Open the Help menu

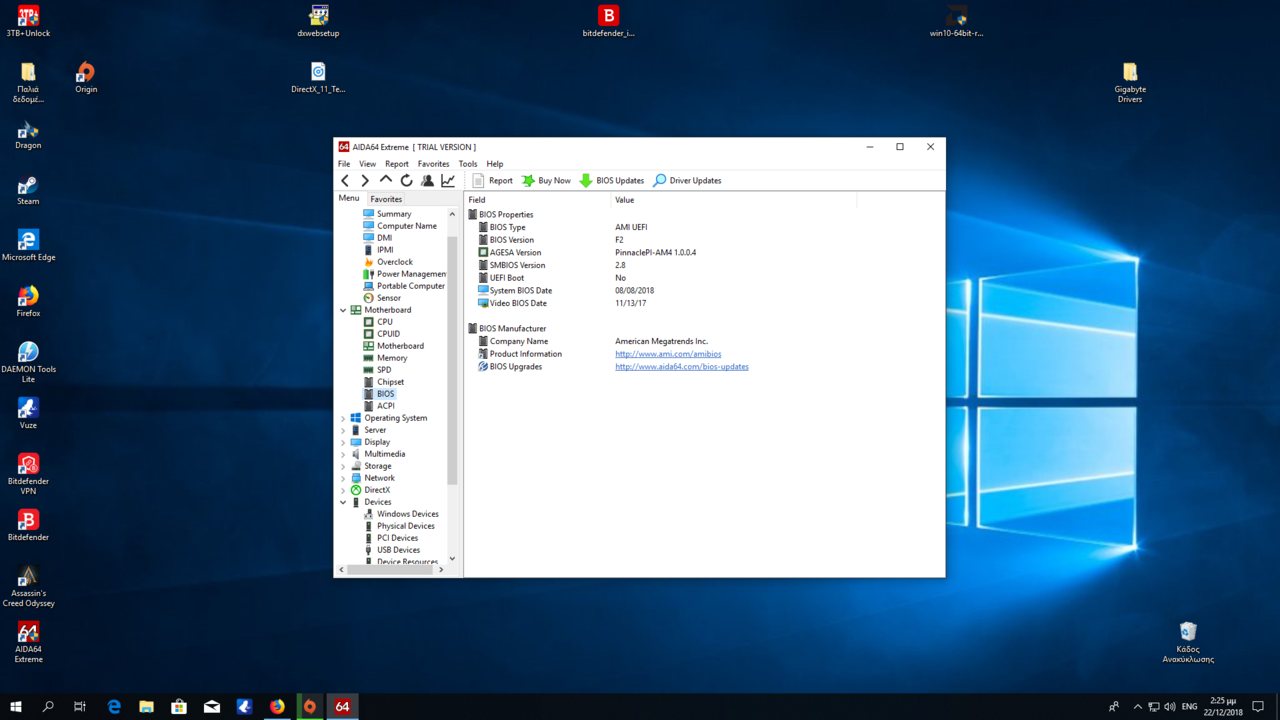point(495,164)
